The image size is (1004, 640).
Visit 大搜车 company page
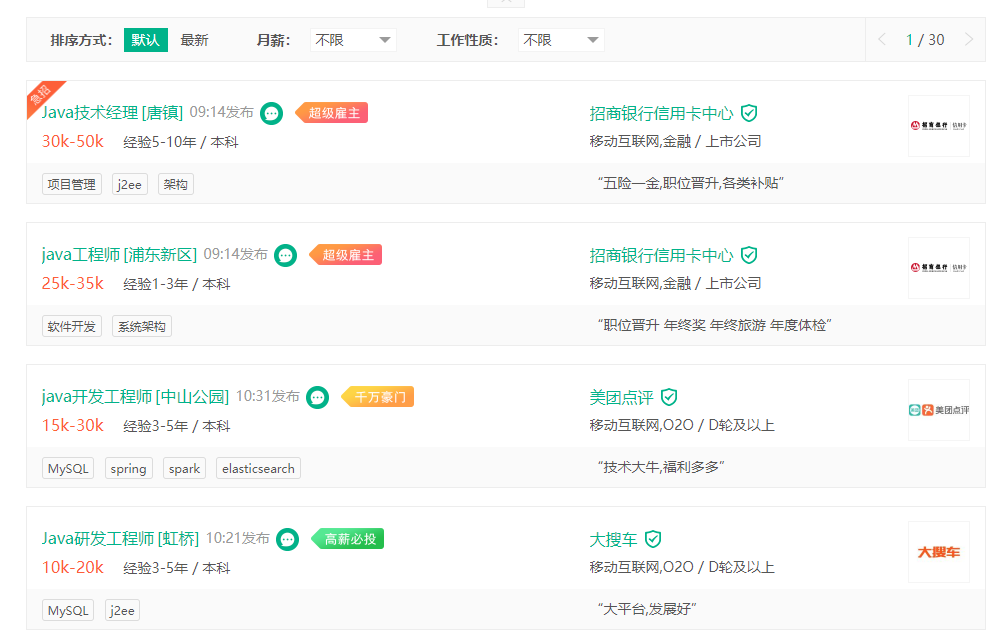point(613,540)
